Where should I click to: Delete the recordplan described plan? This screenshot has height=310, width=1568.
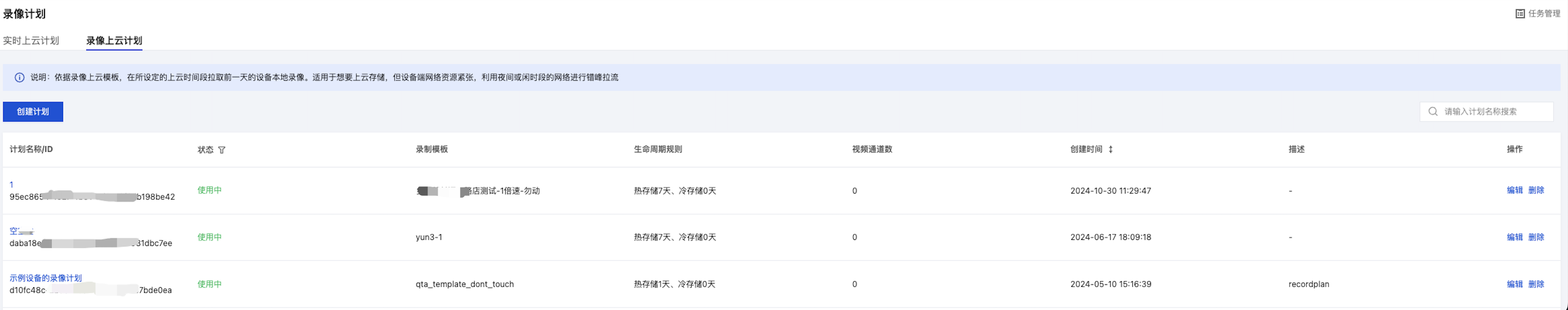(1536, 284)
